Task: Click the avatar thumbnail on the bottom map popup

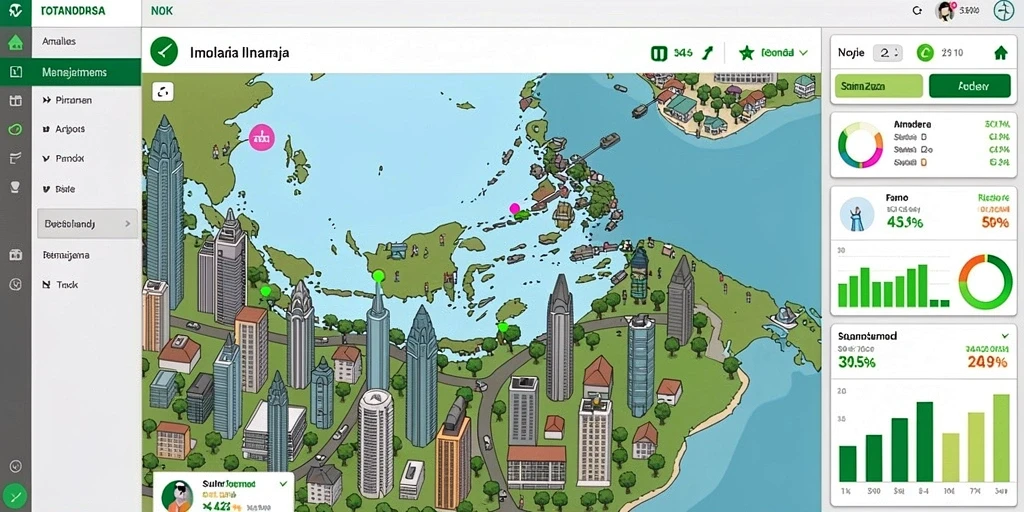Action: [x=177, y=496]
